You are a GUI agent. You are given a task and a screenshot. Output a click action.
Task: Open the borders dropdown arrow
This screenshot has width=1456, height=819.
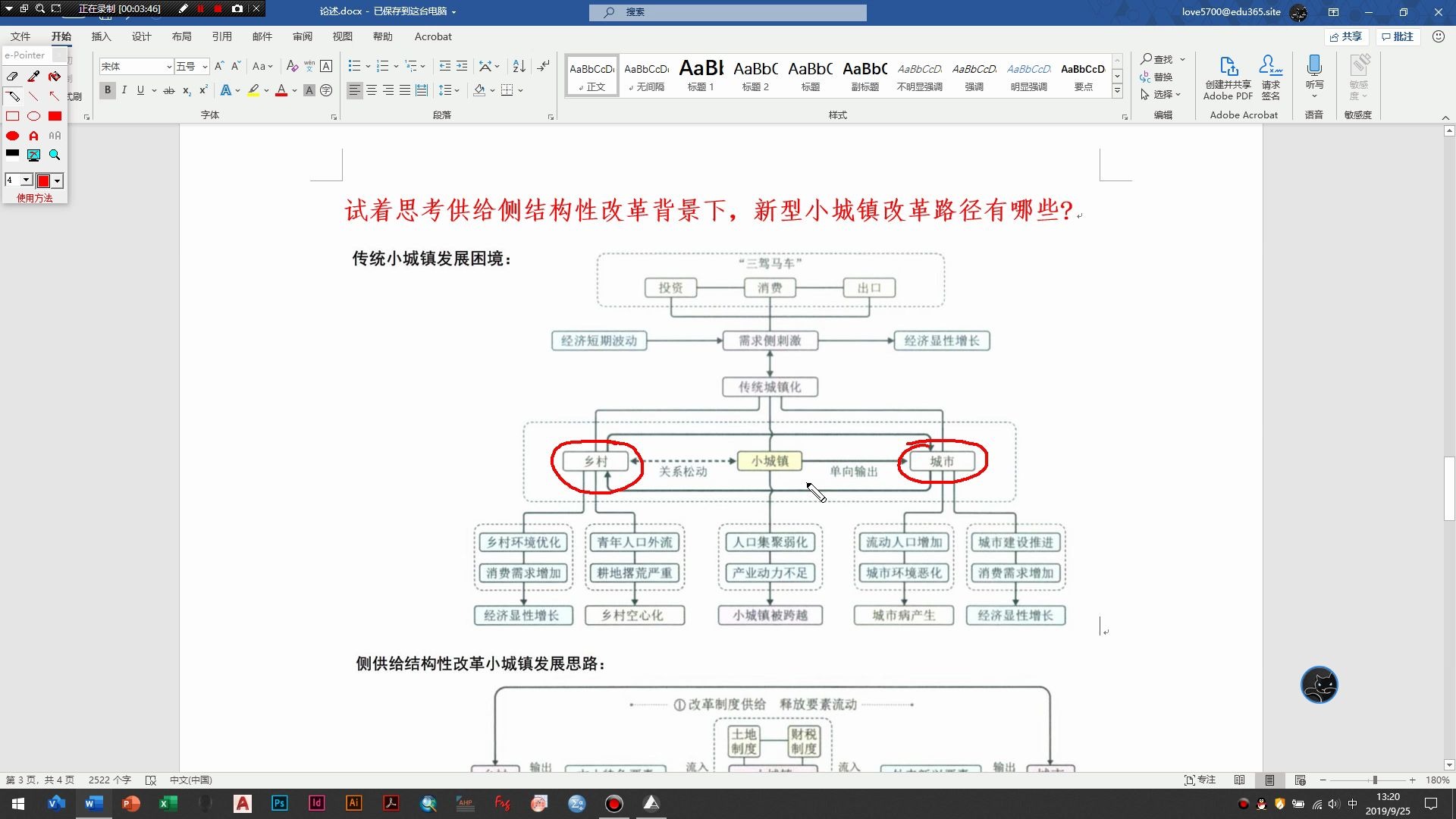coord(521,90)
